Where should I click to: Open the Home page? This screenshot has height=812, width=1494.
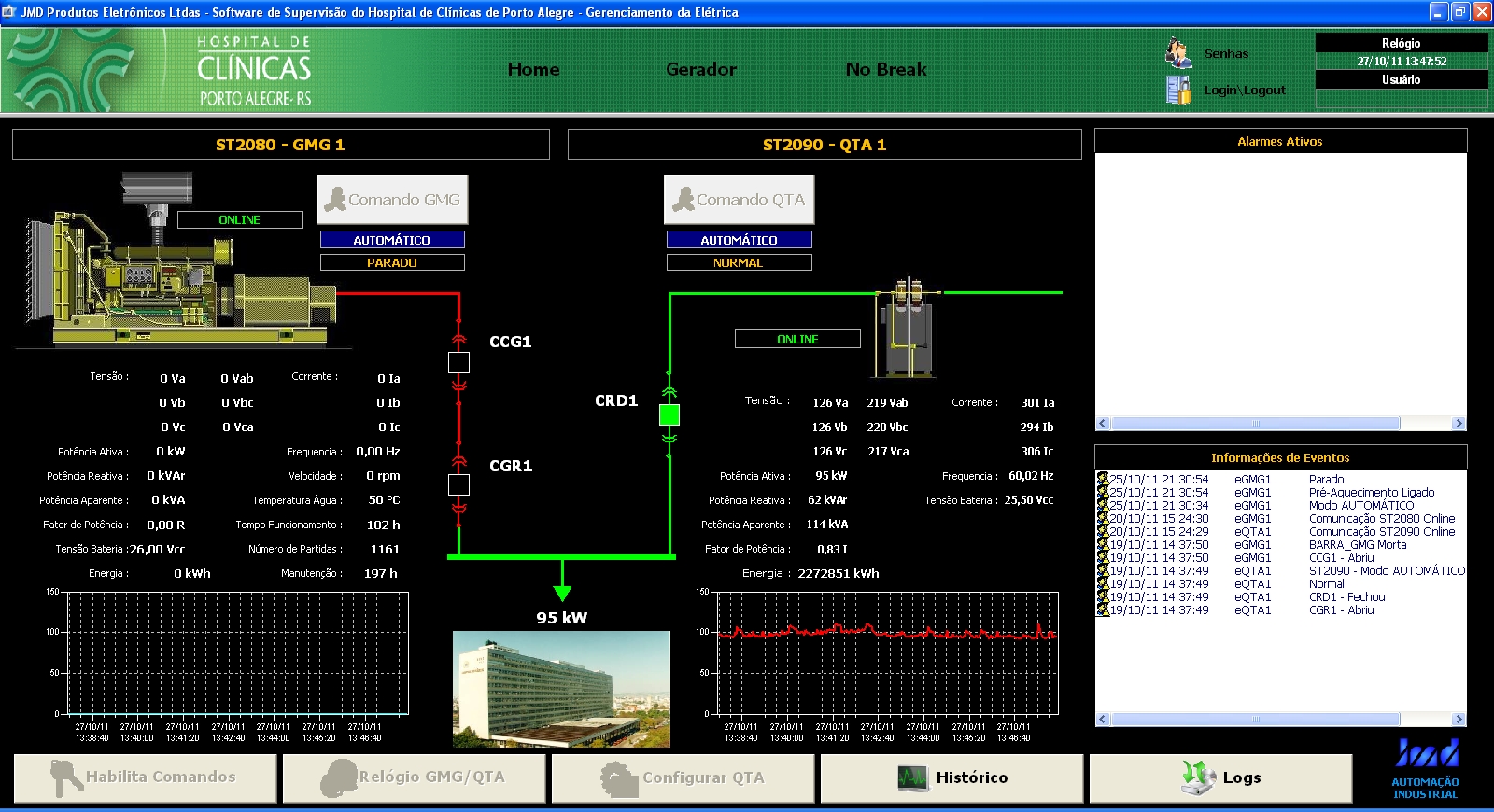(533, 69)
